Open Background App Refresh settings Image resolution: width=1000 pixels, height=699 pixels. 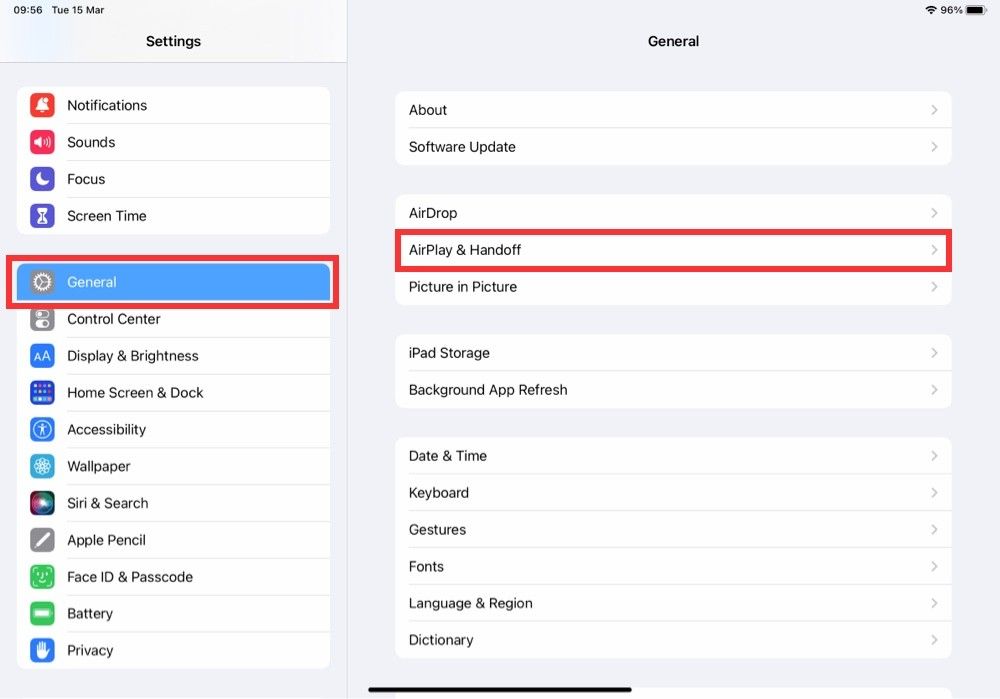click(673, 389)
